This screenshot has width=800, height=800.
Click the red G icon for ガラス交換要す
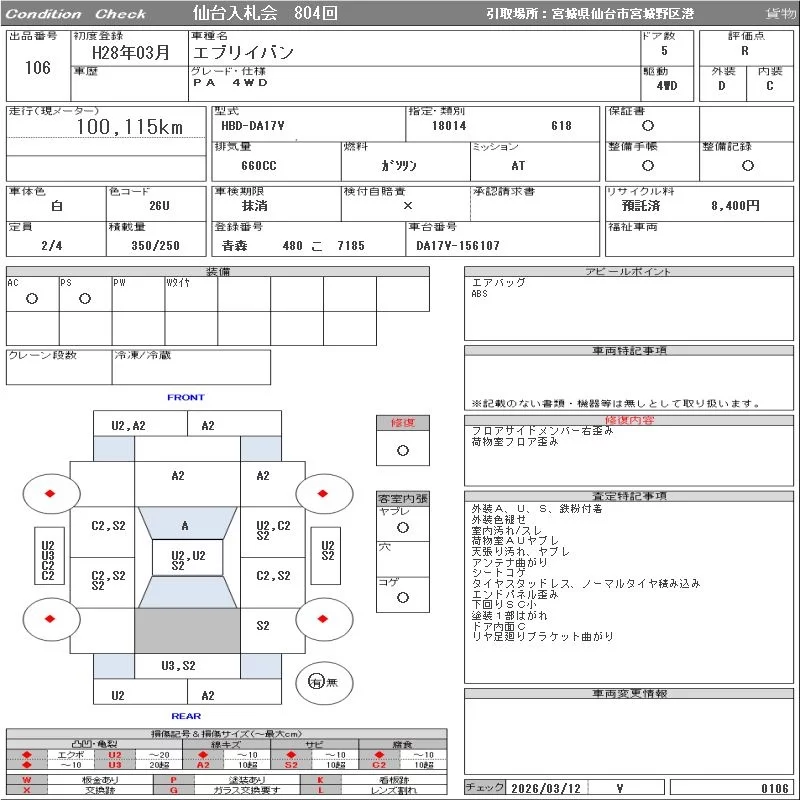pyautogui.click(x=174, y=790)
